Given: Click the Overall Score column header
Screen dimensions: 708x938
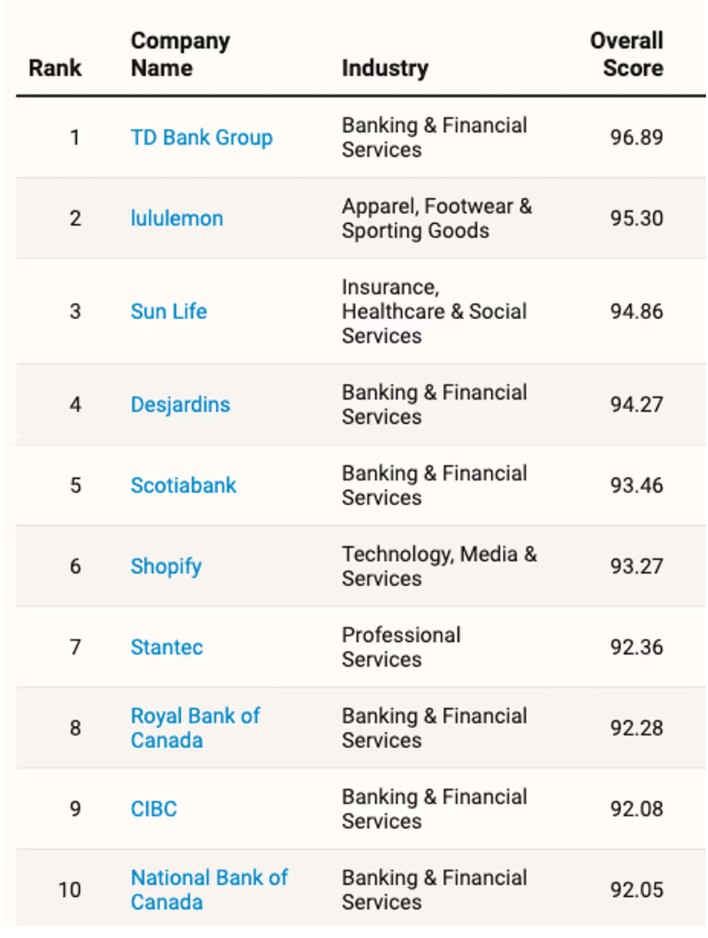Looking at the screenshot, I should [627, 54].
